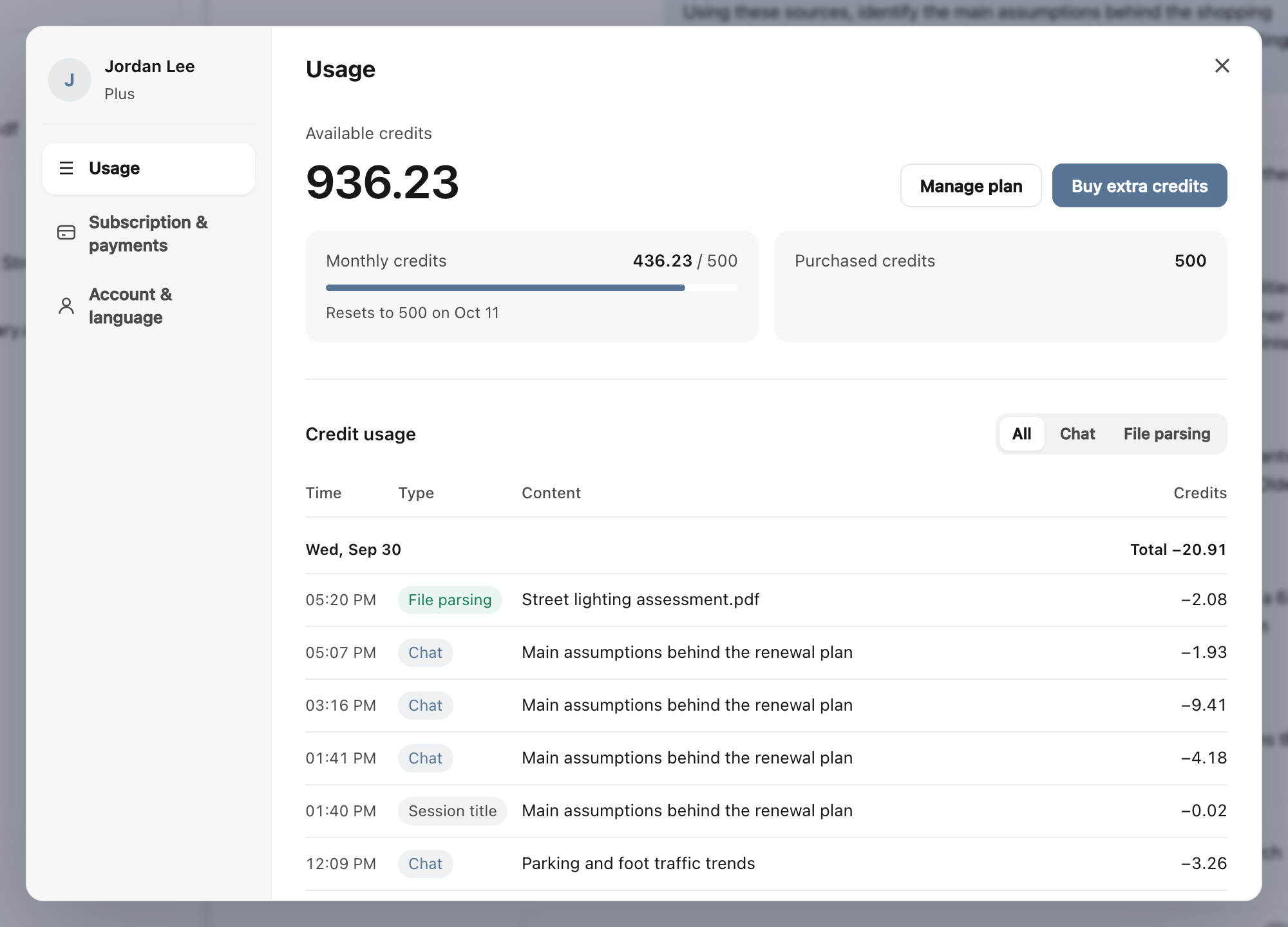Image resolution: width=1288 pixels, height=927 pixels.
Task: Click renewal plan entry in the 05:07 PM row
Action: pos(687,652)
